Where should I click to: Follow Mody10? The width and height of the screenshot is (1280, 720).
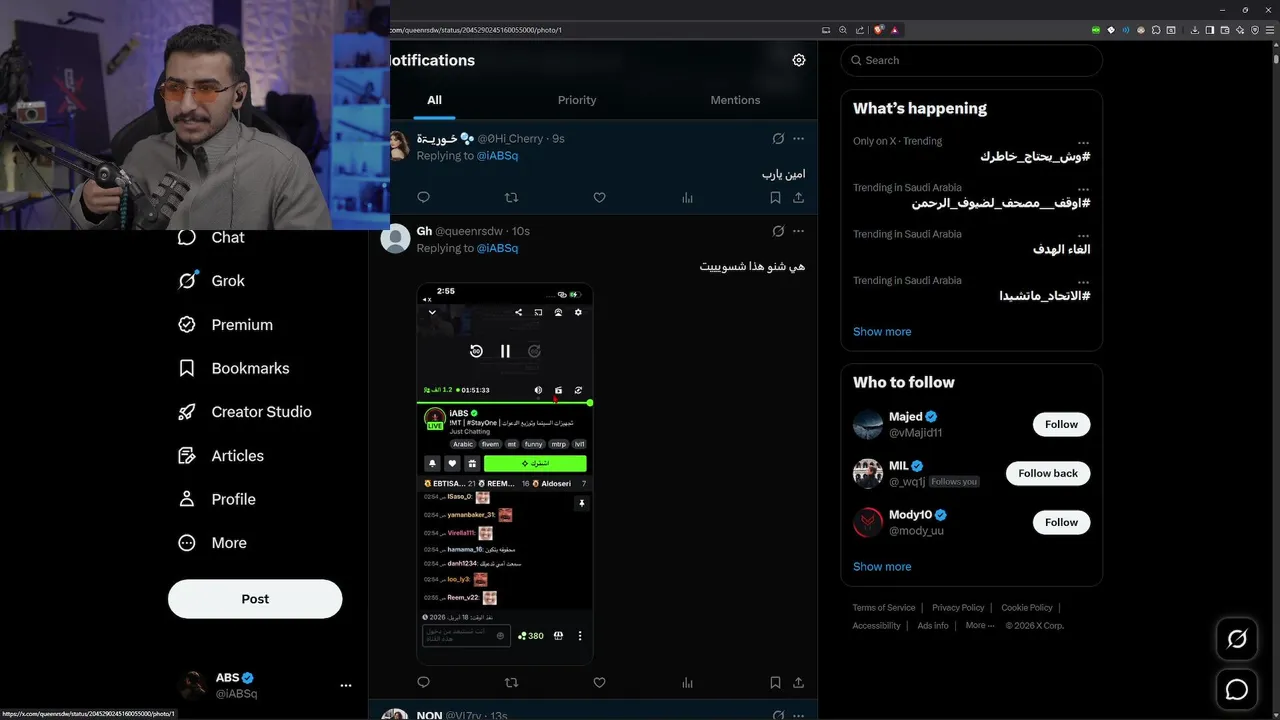click(1061, 522)
